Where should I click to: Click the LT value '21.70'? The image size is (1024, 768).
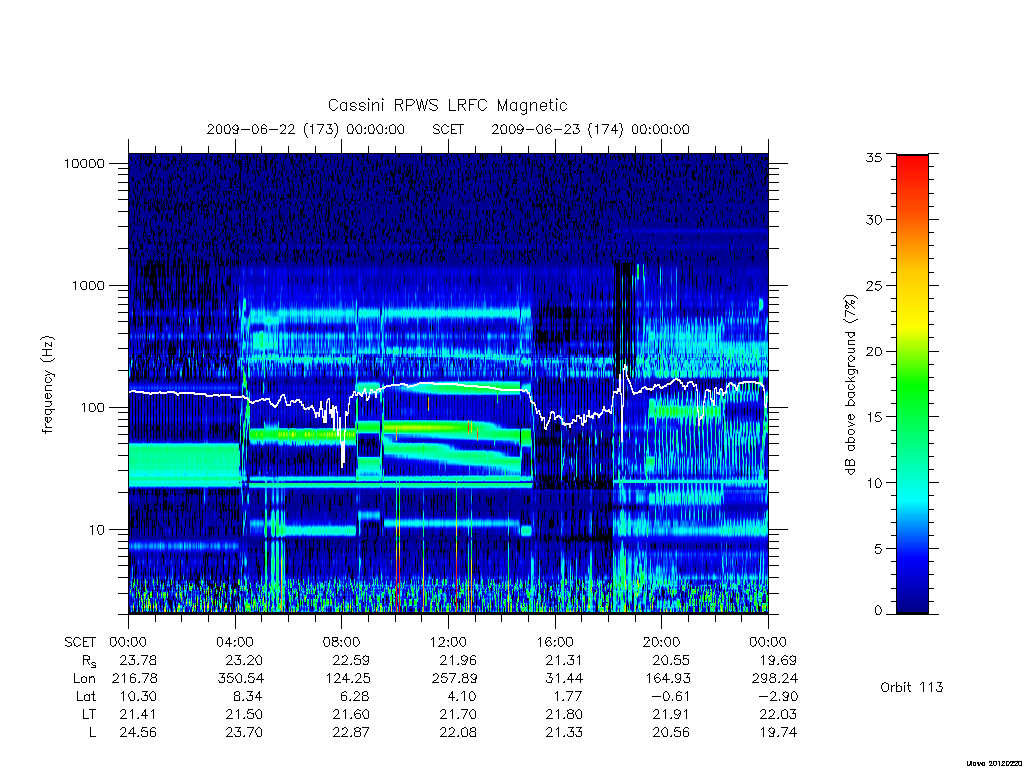[x=458, y=714]
